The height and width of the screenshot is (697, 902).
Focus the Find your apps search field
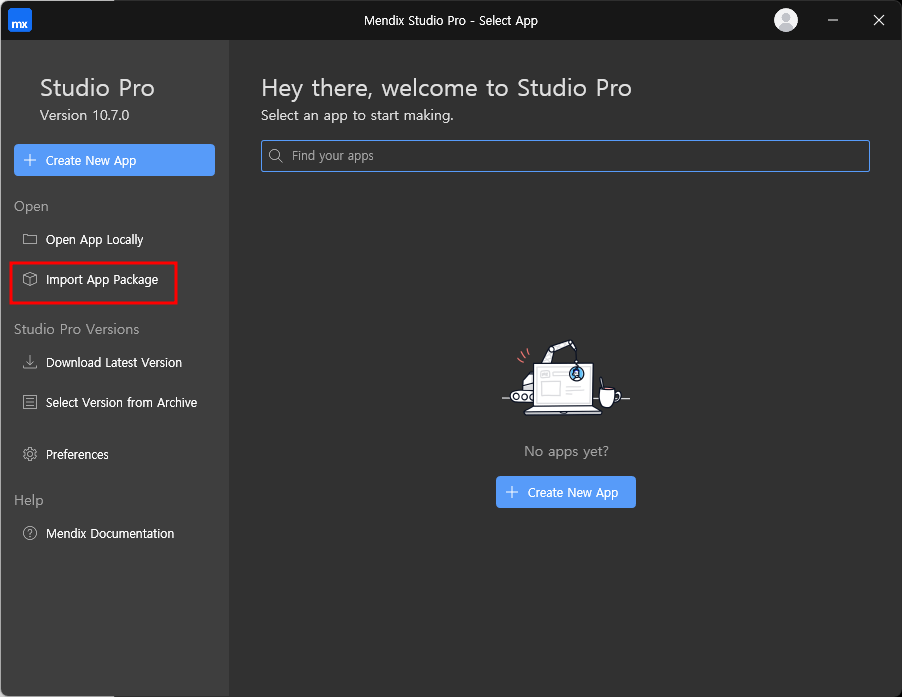coord(565,156)
